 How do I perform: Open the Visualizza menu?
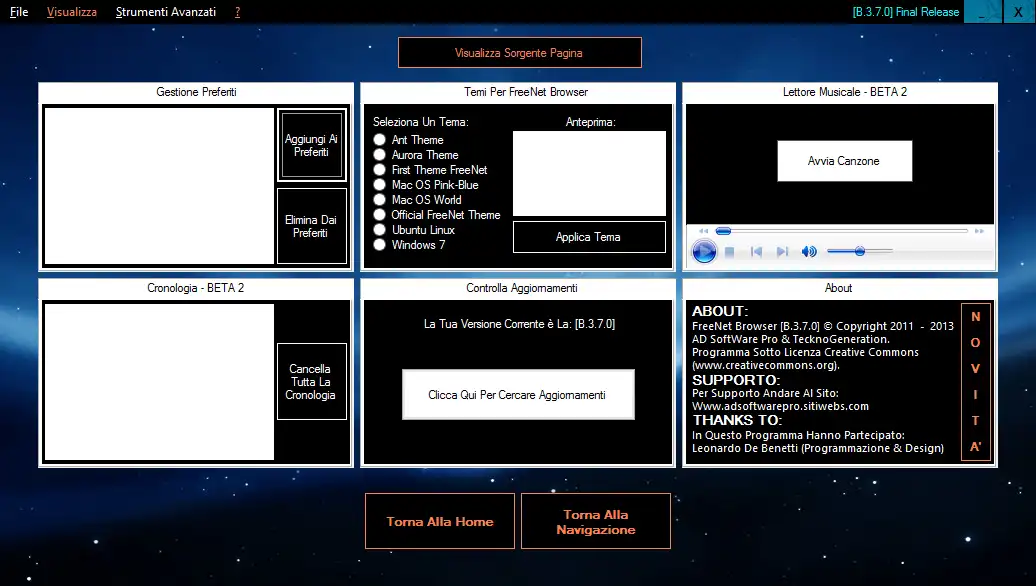pyautogui.click(x=71, y=12)
